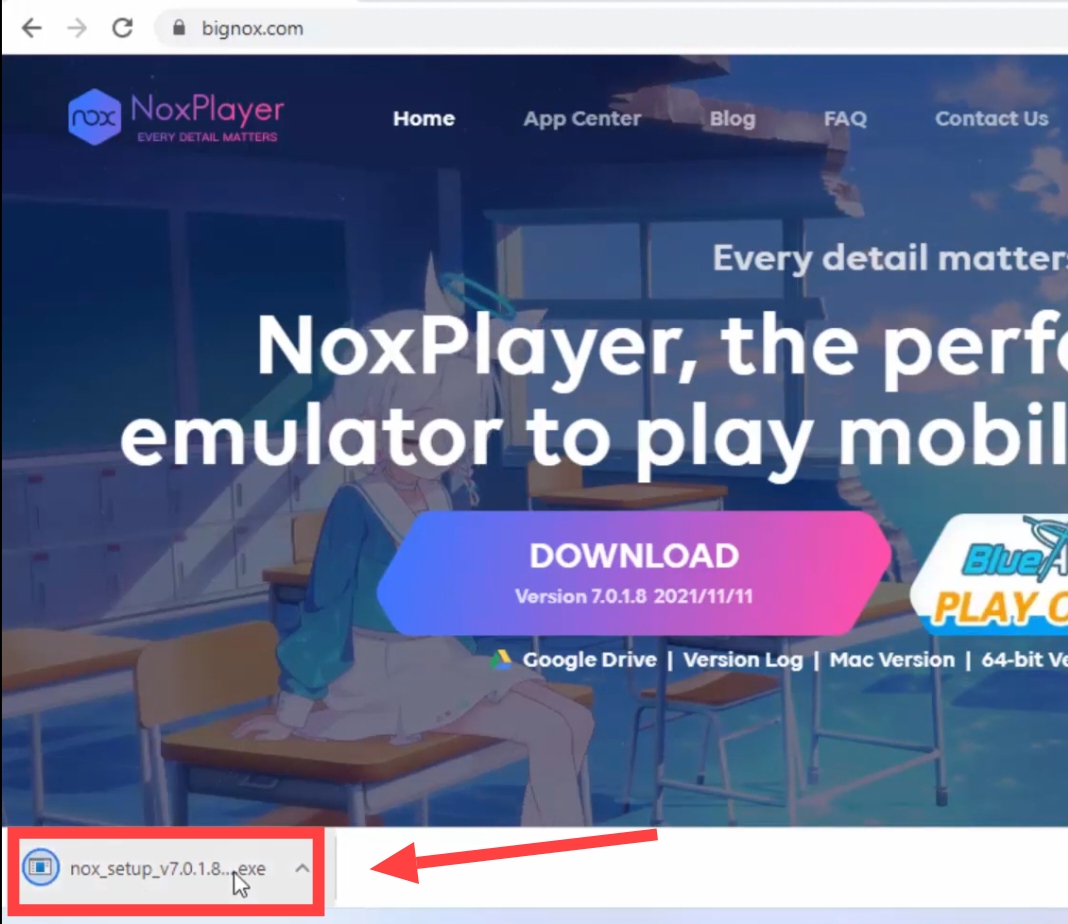
Task: Open the Google Drive download link
Action: click(589, 659)
